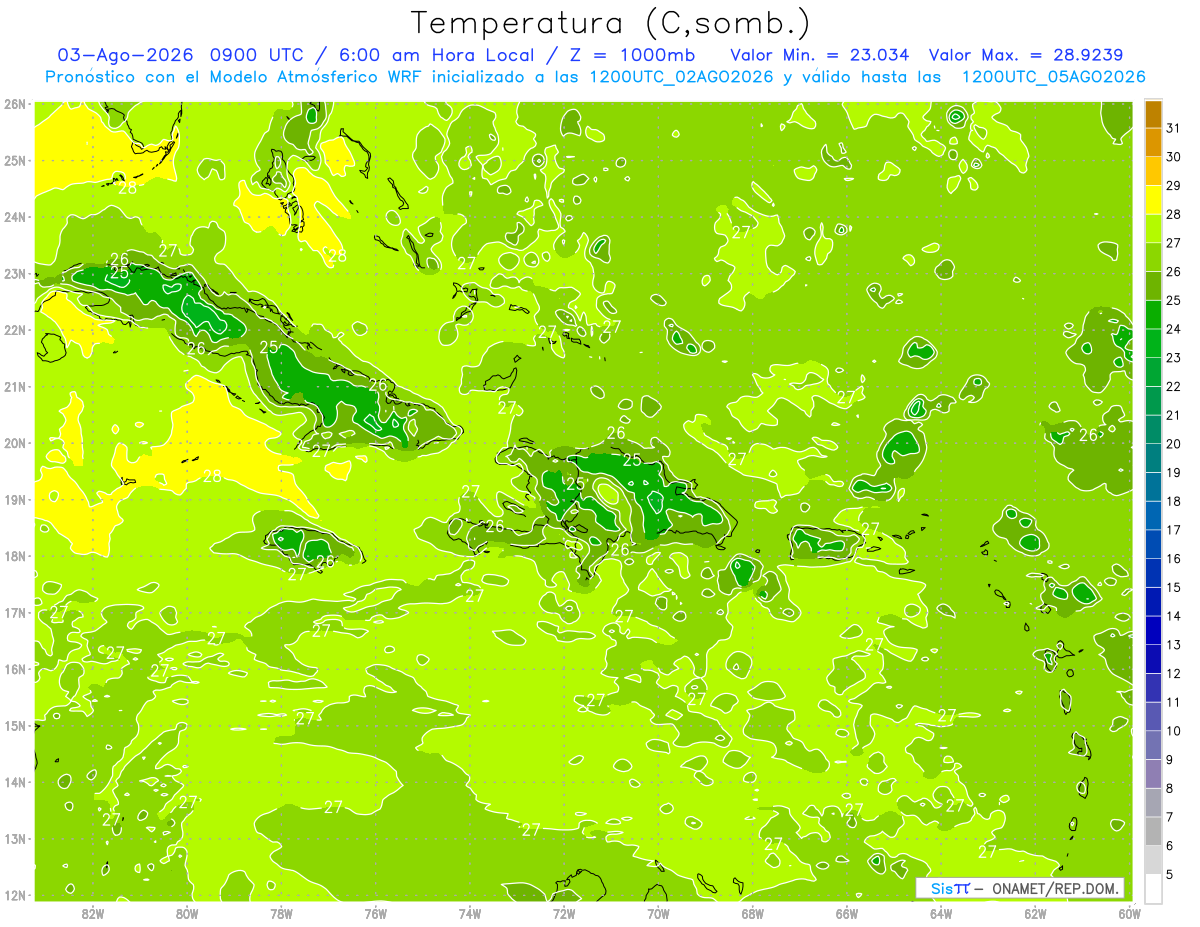The image size is (1200, 927).
Task: Click the "20" label on the color scale
Action: (x=1174, y=444)
